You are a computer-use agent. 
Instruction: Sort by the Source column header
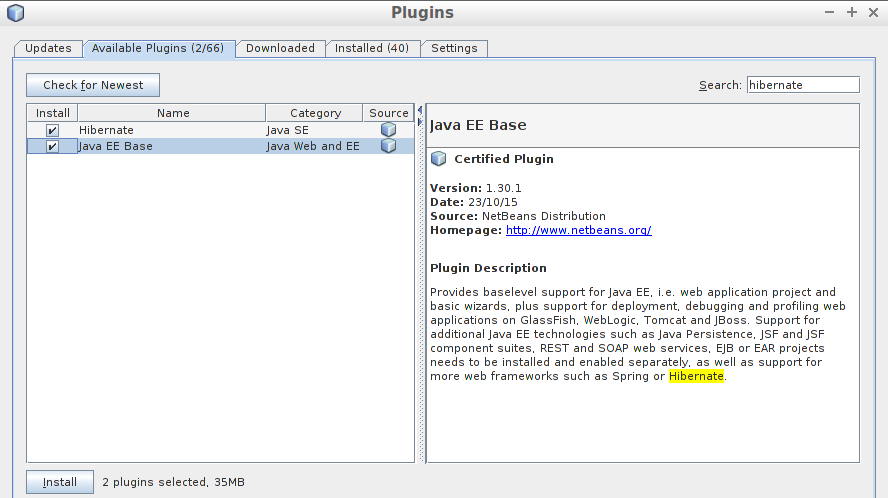(x=388, y=113)
